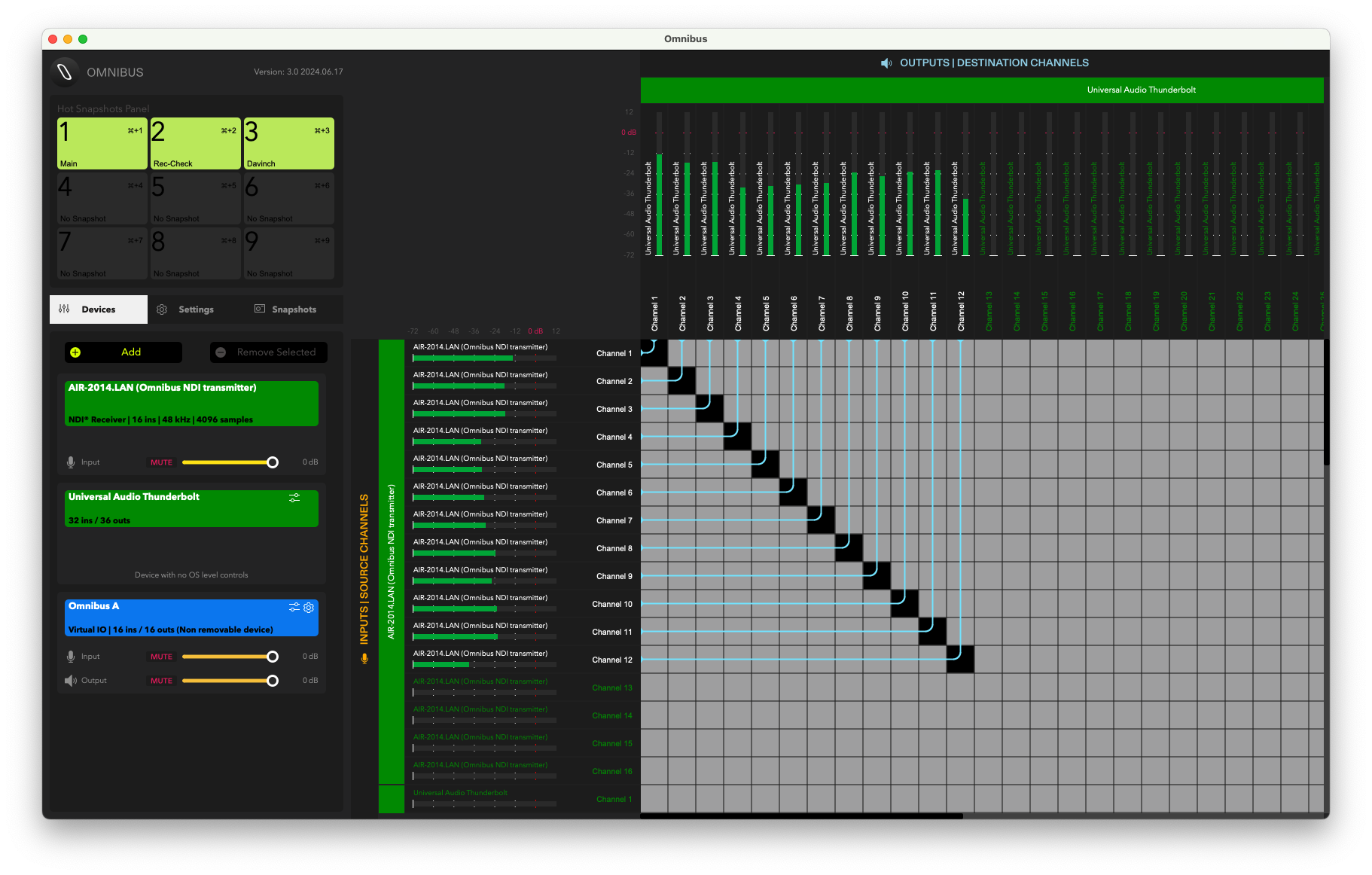Toggle route from source Channel 1 to output Channel 1

pyautogui.click(x=654, y=353)
